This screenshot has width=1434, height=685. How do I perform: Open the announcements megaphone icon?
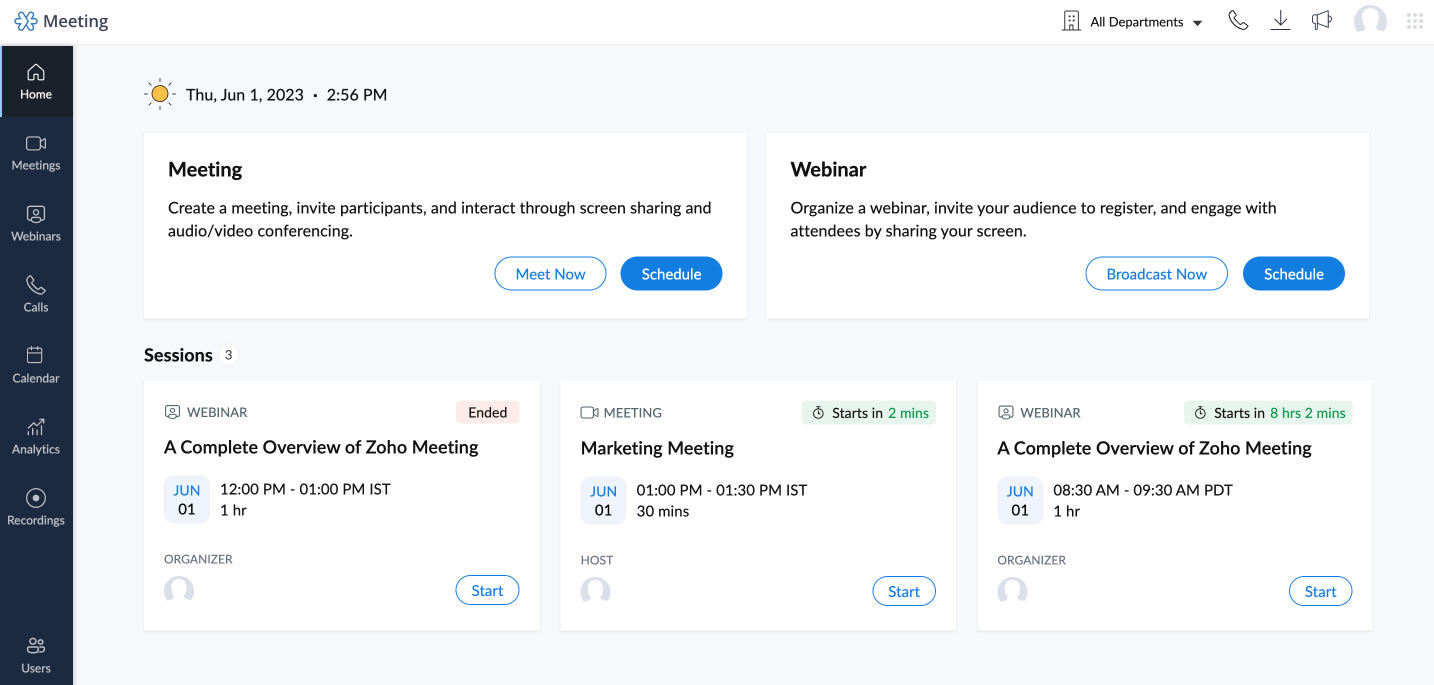tap(1322, 21)
